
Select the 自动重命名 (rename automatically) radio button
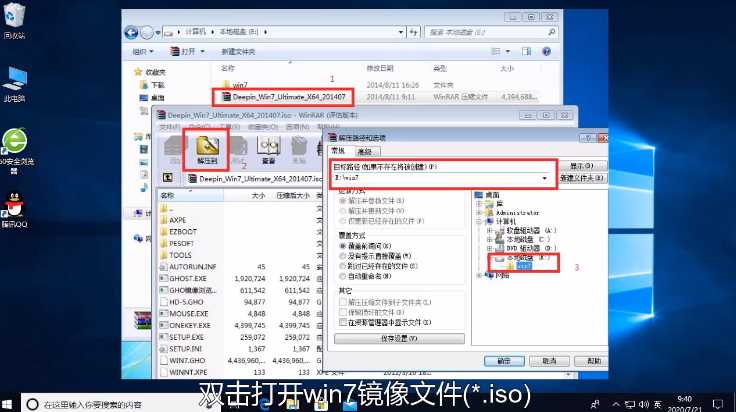pyautogui.click(x=343, y=276)
